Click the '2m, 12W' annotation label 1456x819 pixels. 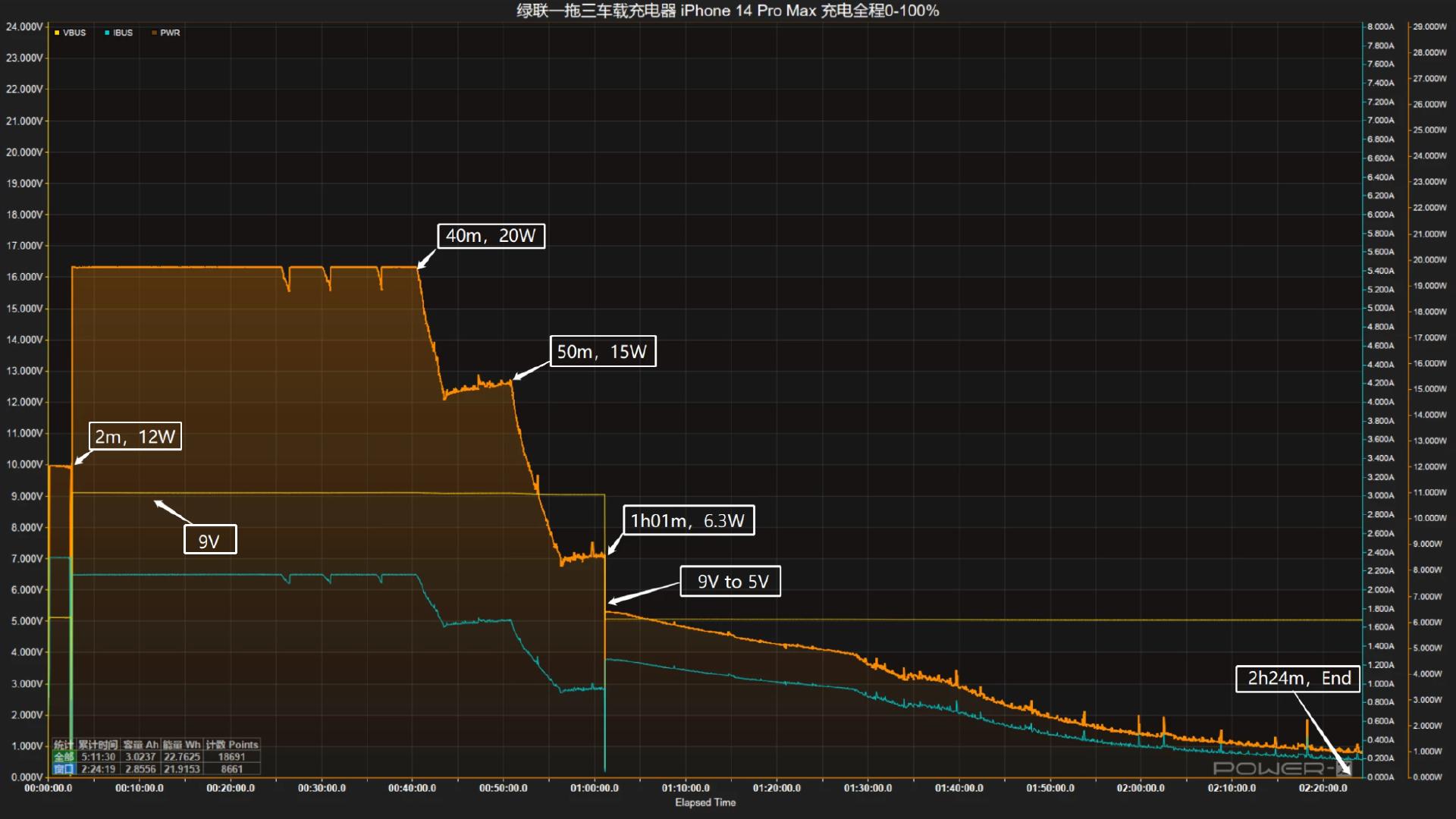click(135, 437)
